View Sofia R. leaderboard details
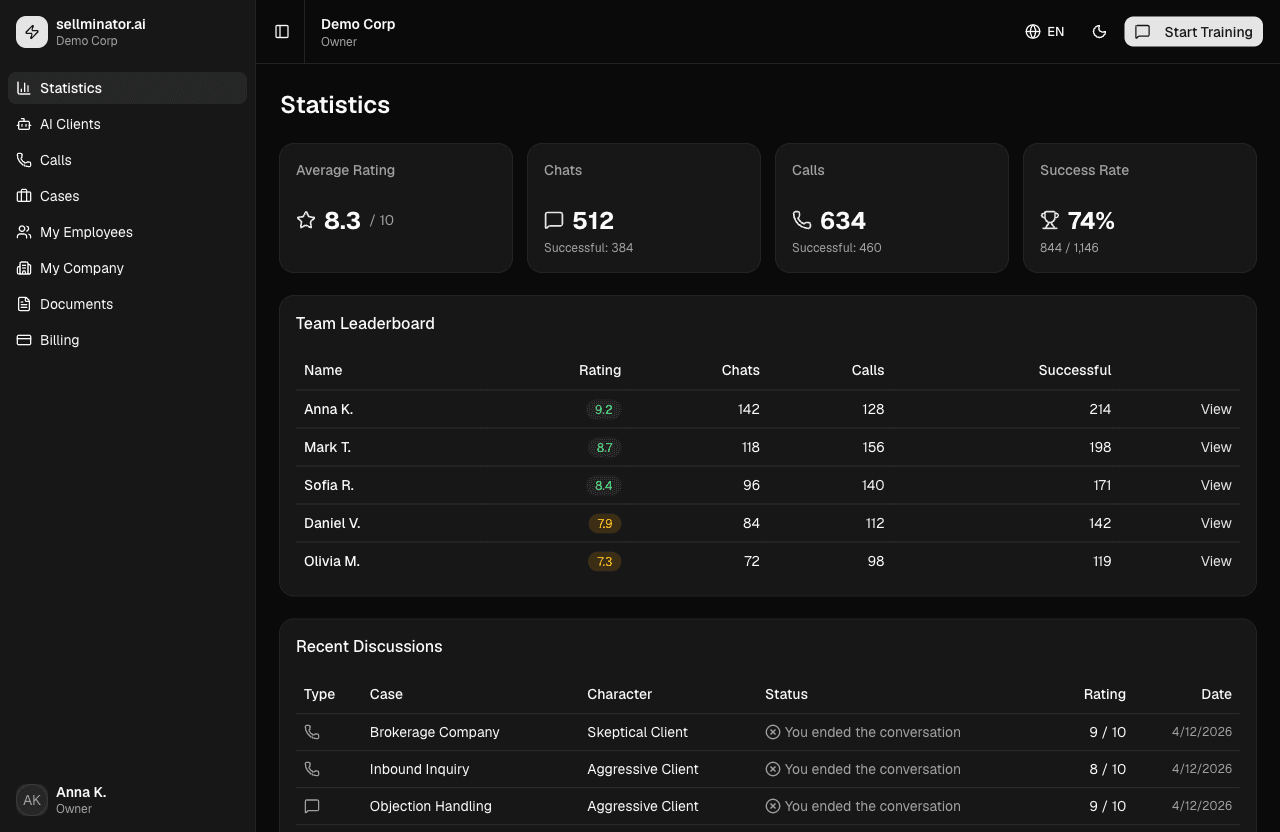Viewport: 1280px width, 832px height. click(1216, 485)
